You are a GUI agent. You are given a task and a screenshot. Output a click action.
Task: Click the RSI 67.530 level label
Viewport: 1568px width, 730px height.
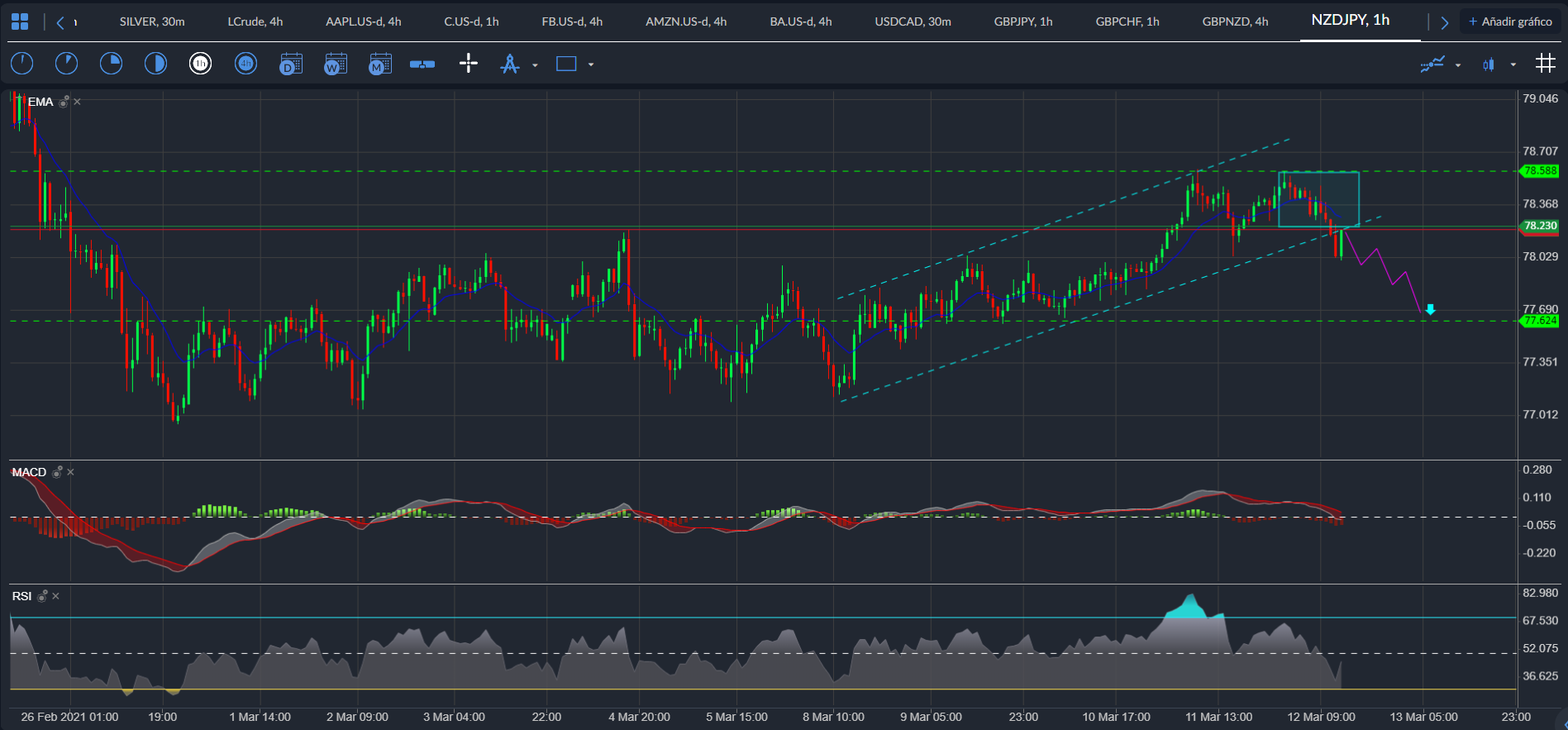pos(1540,620)
